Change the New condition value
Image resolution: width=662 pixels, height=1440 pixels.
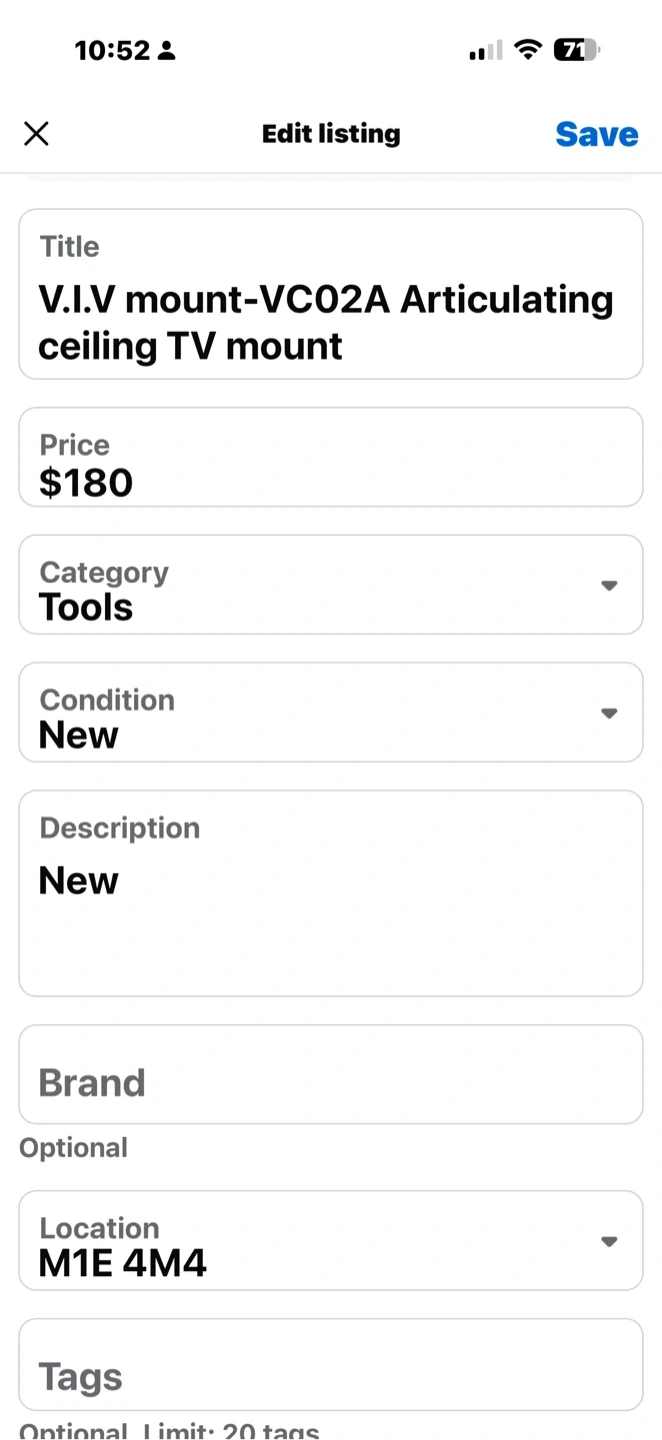click(79, 735)
